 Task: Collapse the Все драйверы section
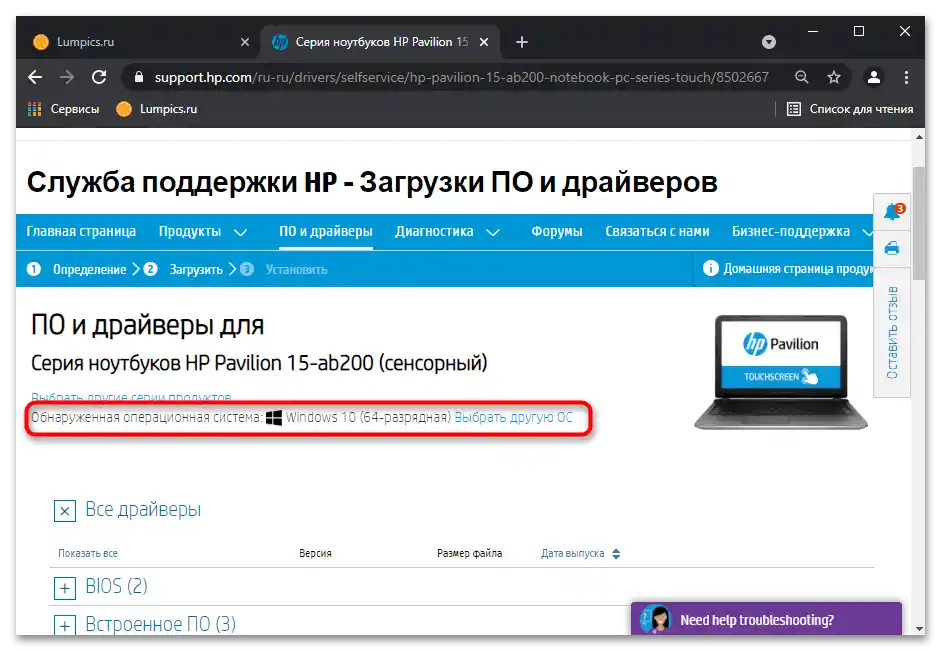(x=65, y=511)
